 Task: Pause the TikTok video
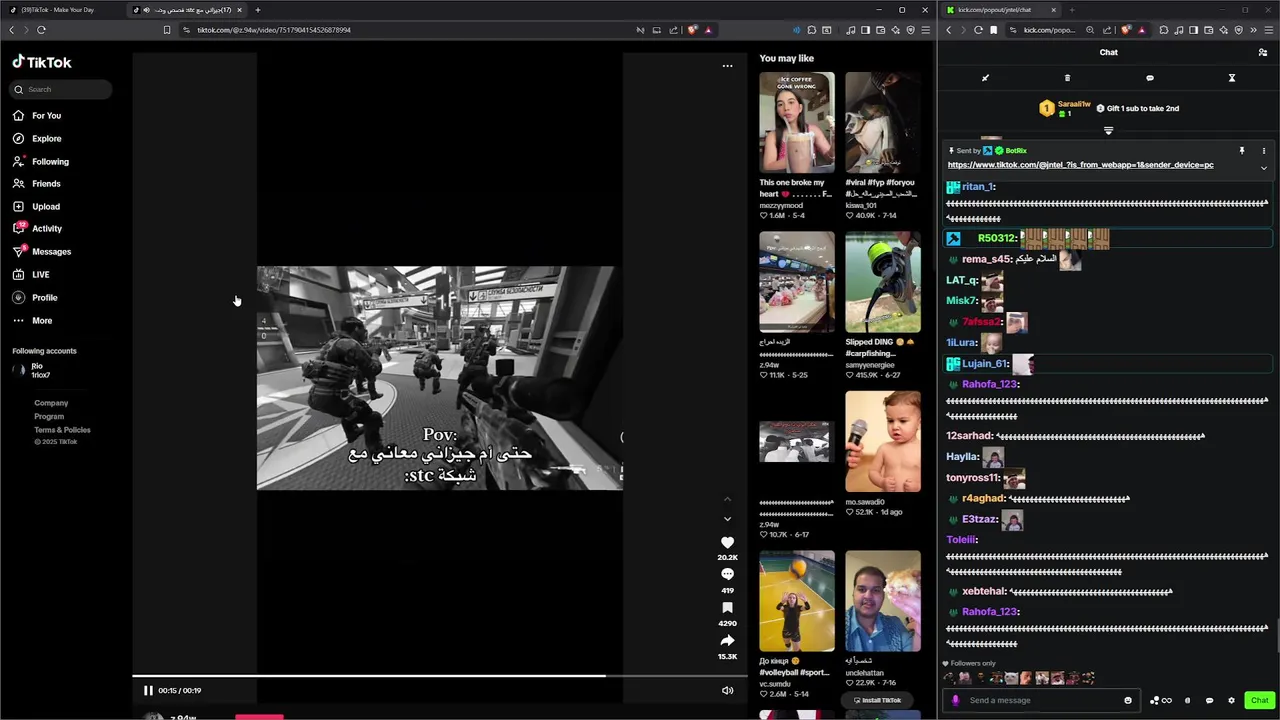tap(148, 690)
